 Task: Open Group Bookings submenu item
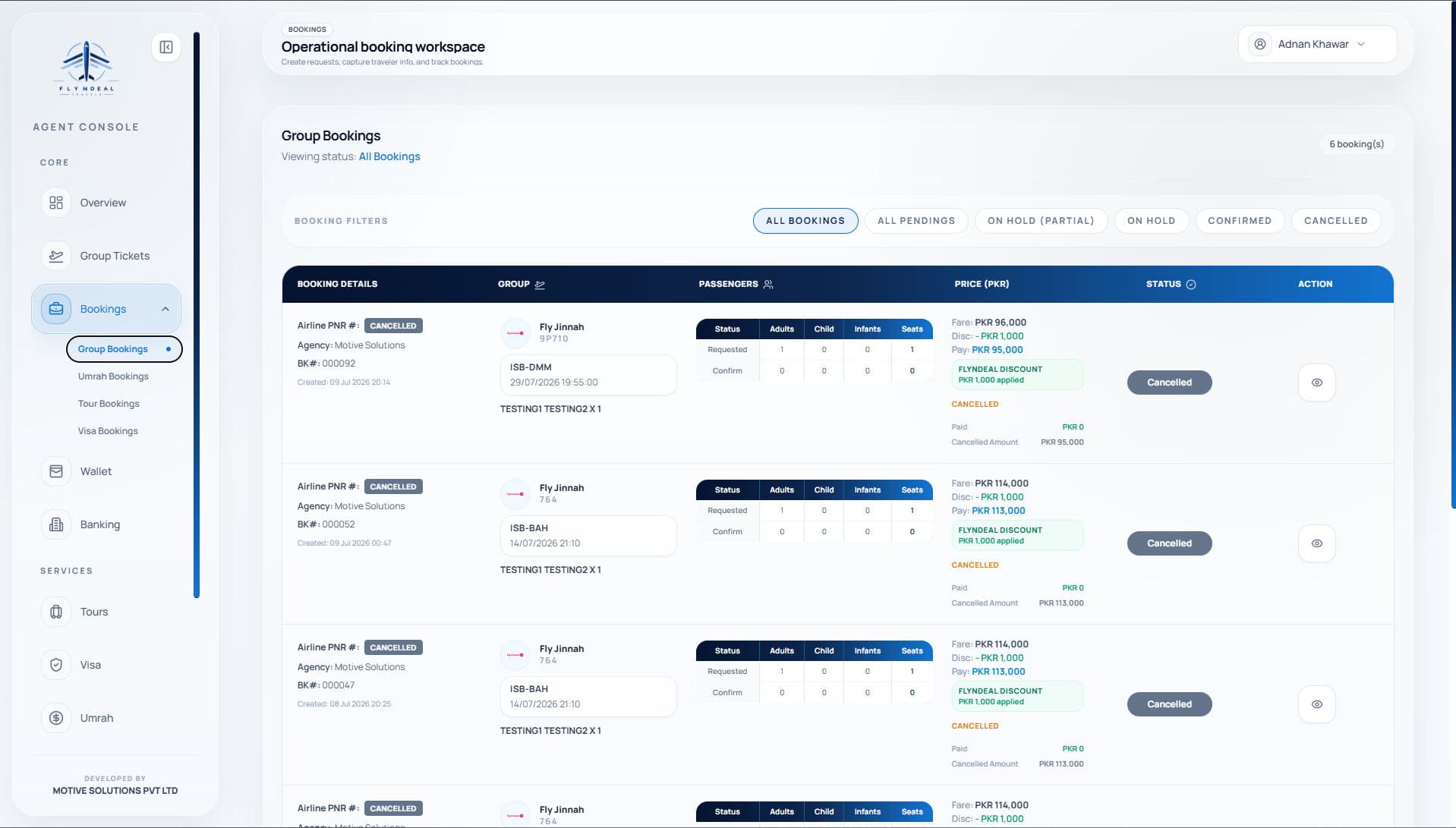tap(124, 349)
